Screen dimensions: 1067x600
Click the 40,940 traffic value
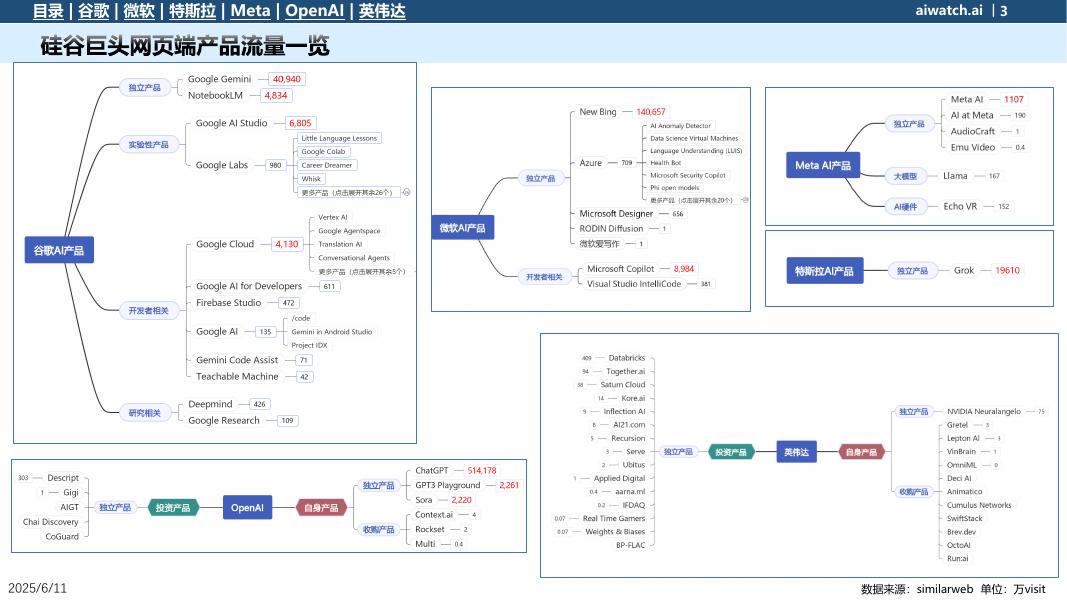[286, 79]
